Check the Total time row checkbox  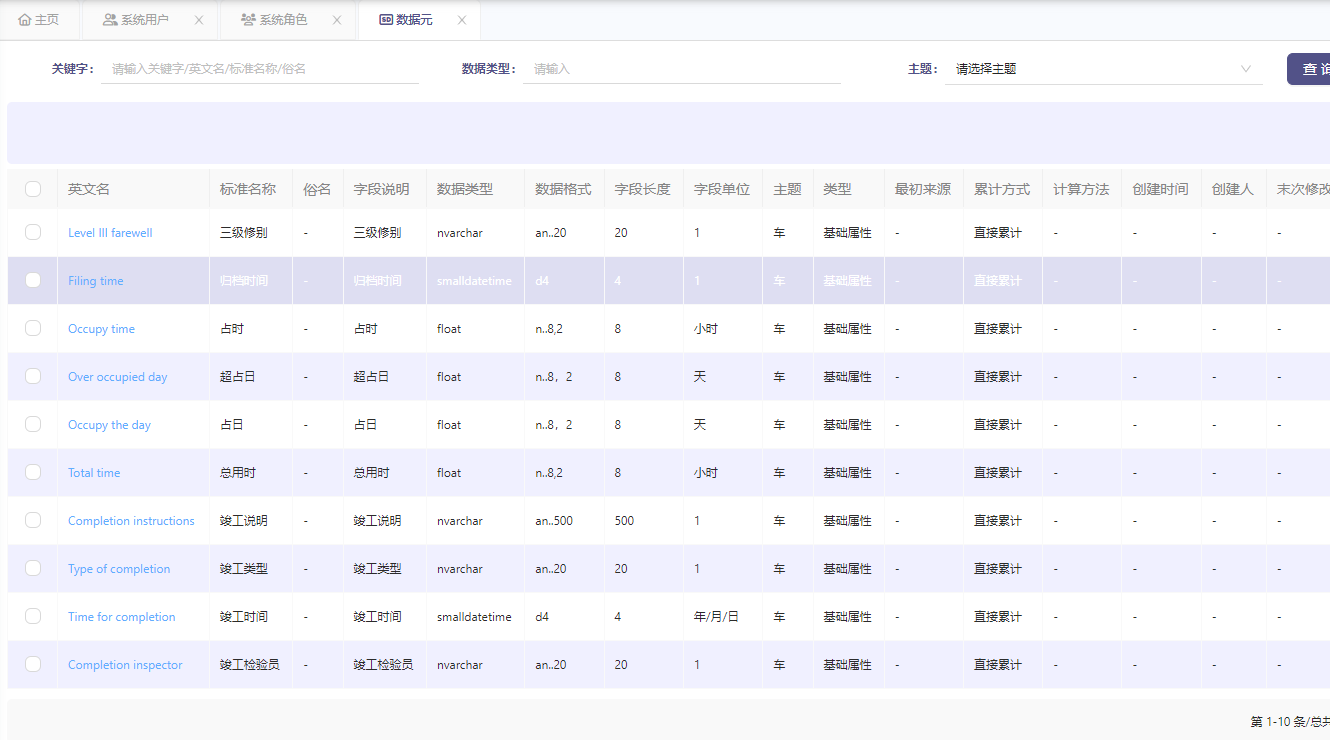[x=33, y=472]
